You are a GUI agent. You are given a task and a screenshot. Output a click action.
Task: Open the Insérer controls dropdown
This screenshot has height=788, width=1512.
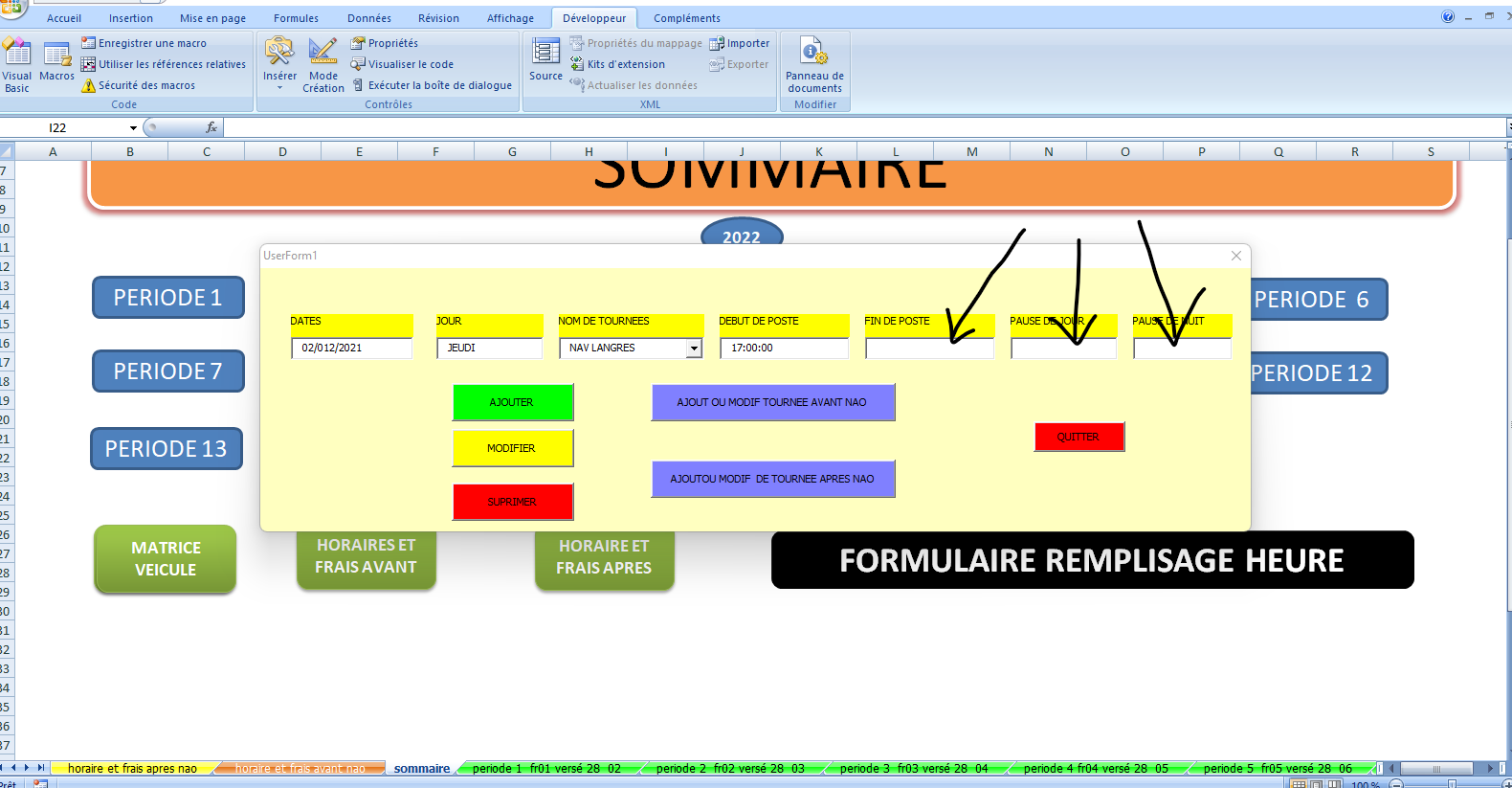coord(279,64)
